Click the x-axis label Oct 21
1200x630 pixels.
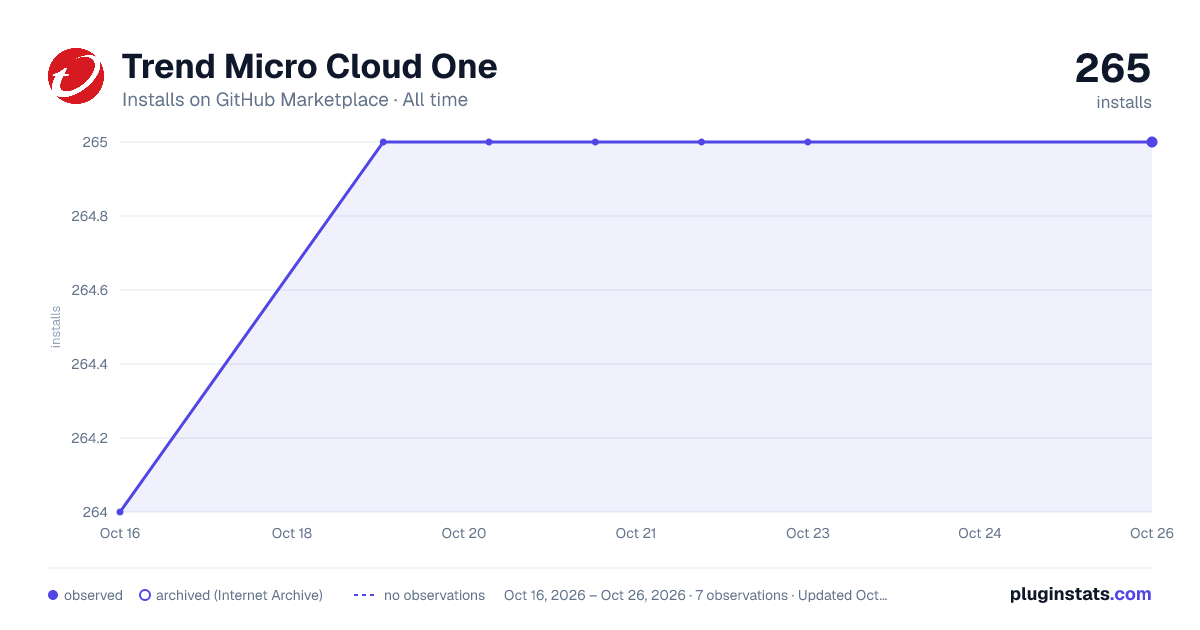coord(636,533)
